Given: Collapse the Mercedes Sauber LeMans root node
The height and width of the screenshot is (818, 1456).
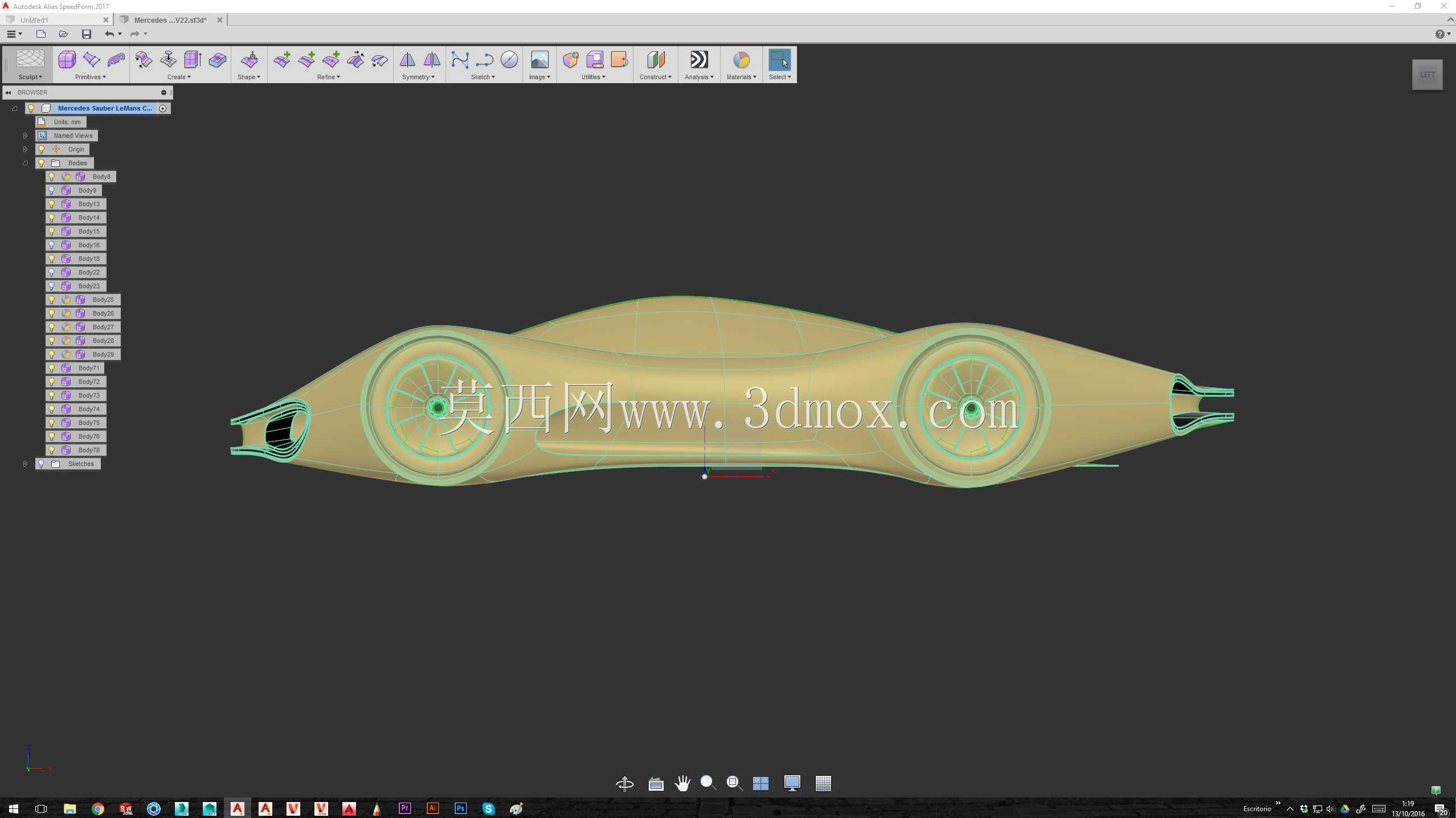Looking at the screenshot, I should pyautogui.click(x=15, y=108).
